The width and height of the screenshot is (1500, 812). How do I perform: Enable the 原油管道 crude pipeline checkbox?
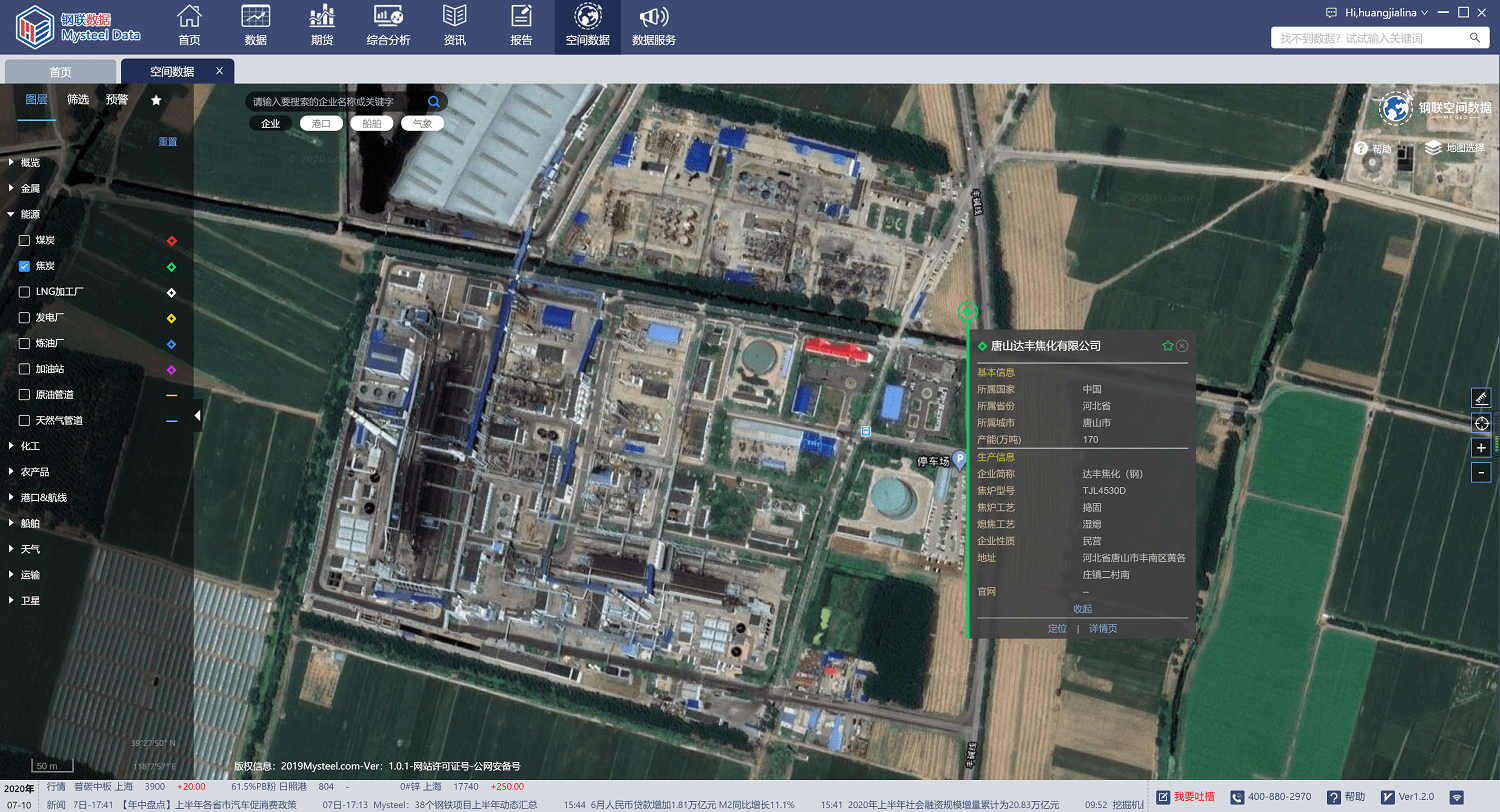[x=25, y=395]
